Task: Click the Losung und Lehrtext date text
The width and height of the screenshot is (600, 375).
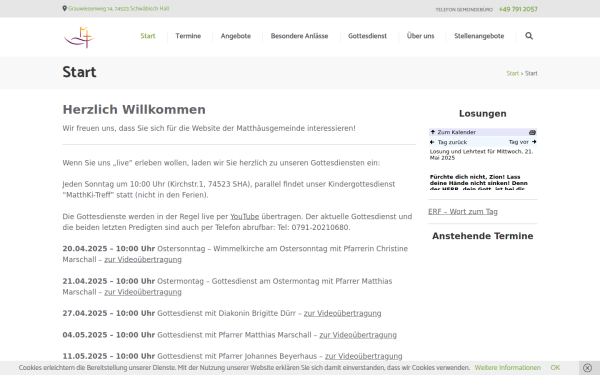Action: click(481, 155)
